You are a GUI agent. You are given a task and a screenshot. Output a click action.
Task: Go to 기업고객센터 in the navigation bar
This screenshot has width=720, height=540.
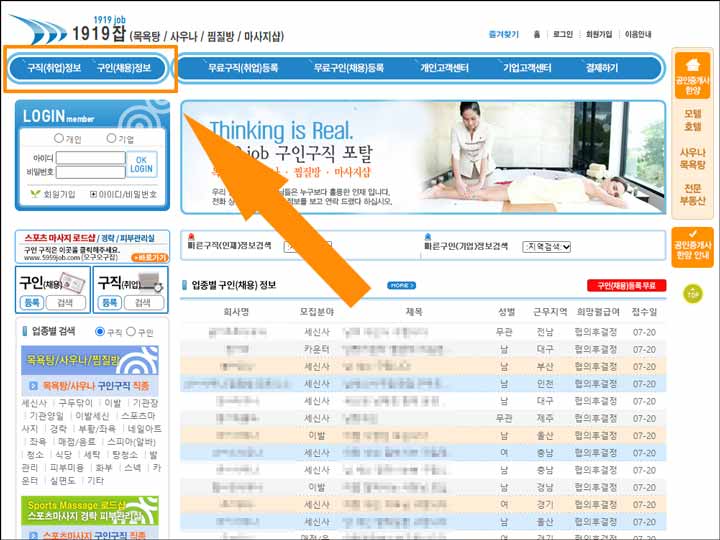(527, 68)
